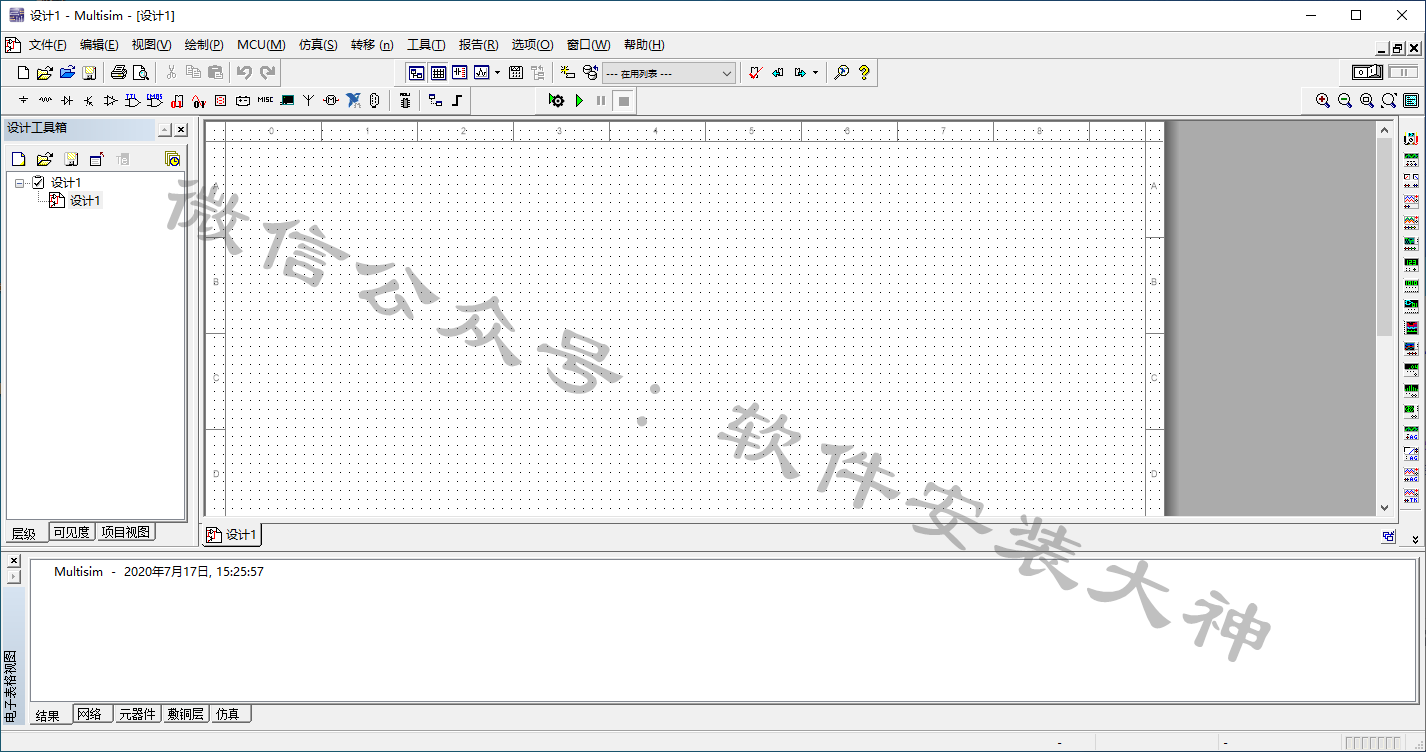Expand the instruments toolbar overflow chevron

pos(1415,539)
